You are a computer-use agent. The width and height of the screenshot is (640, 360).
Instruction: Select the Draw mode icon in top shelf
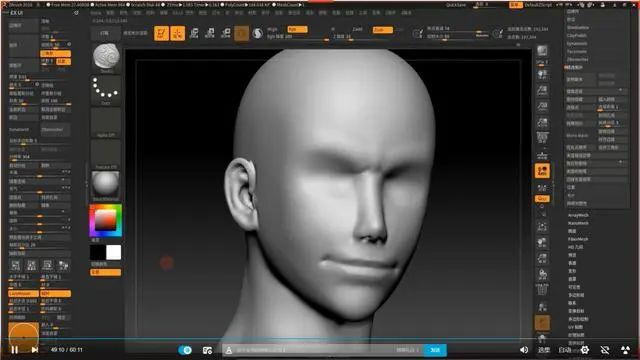pyautogui.click(x=178, y=33)
